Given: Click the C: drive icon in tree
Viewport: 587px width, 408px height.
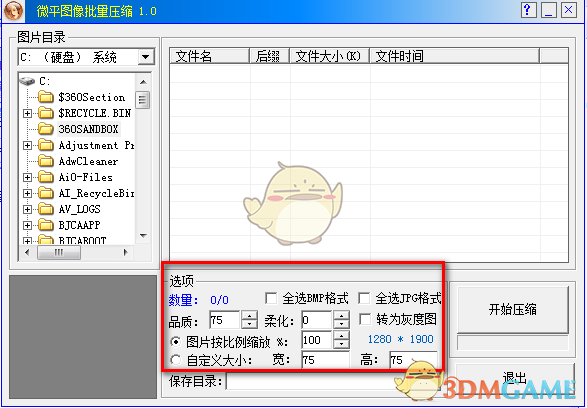Looking at the screenshot, I should (x=27, y=81).
